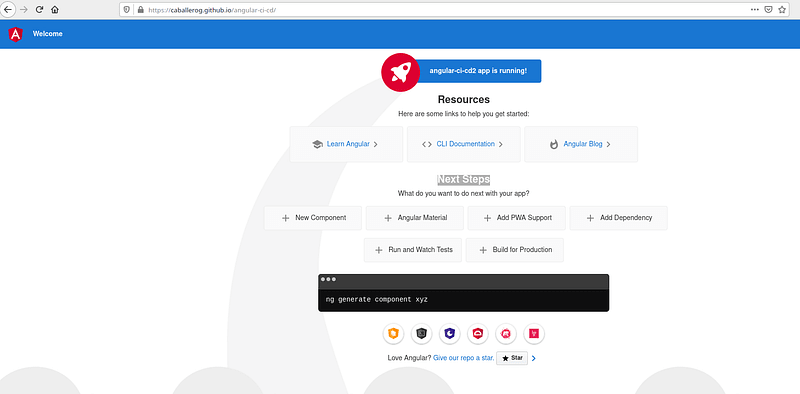The height and width of the screenshot is (394, 800).
Task: Open the page actions three-dot menu
Action: coord(755,9)
